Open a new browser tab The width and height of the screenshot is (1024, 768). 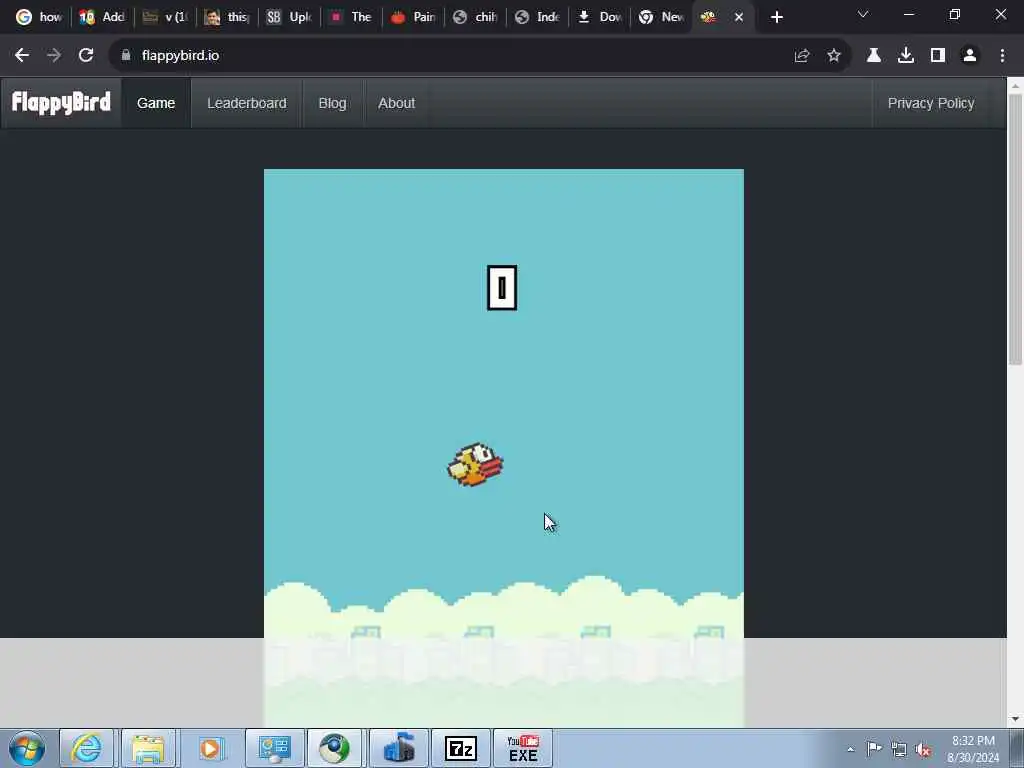click(x=776, y=17)
